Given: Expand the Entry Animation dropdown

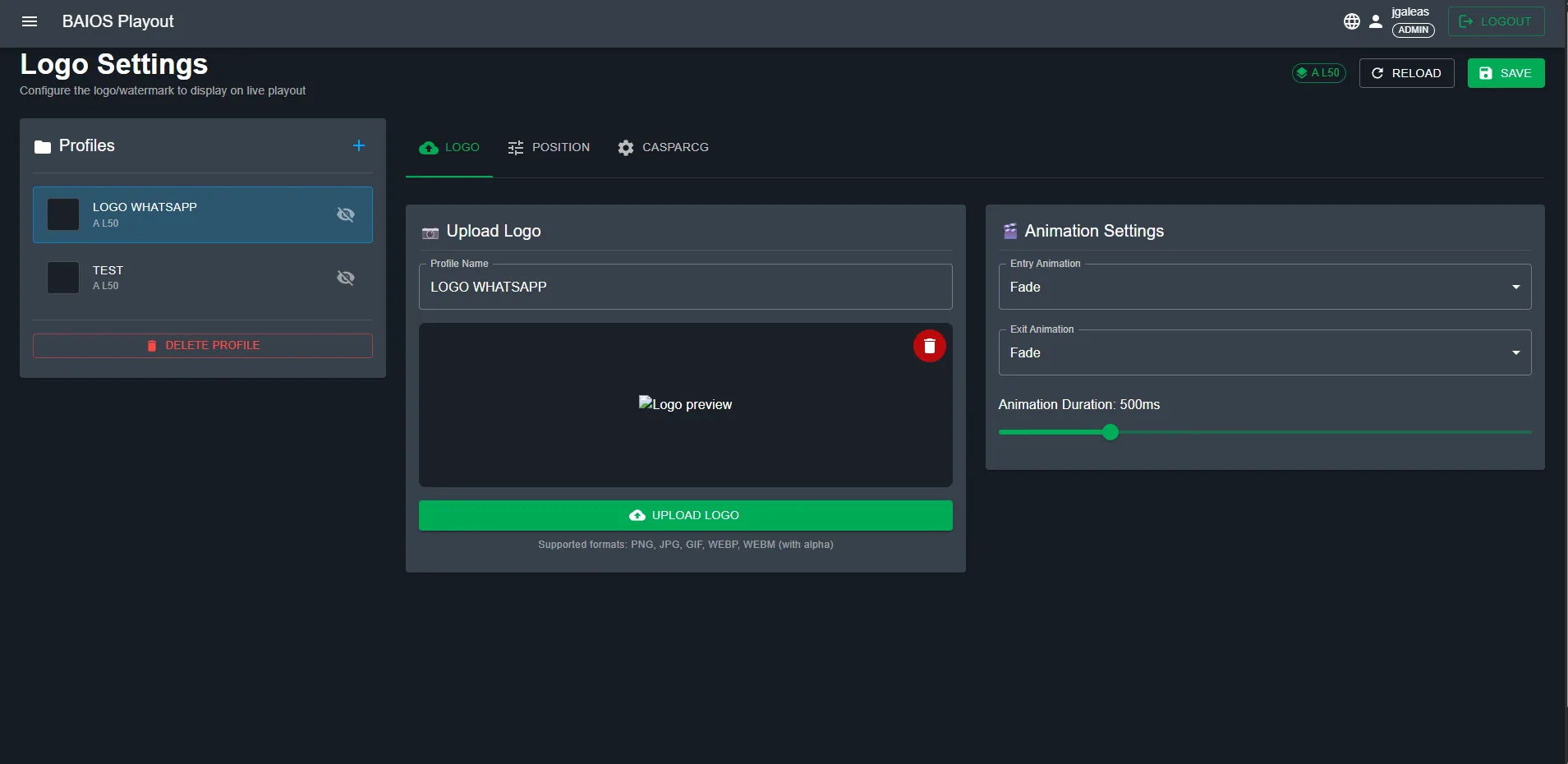Looking at the screenshot, I should point(1265,287).
